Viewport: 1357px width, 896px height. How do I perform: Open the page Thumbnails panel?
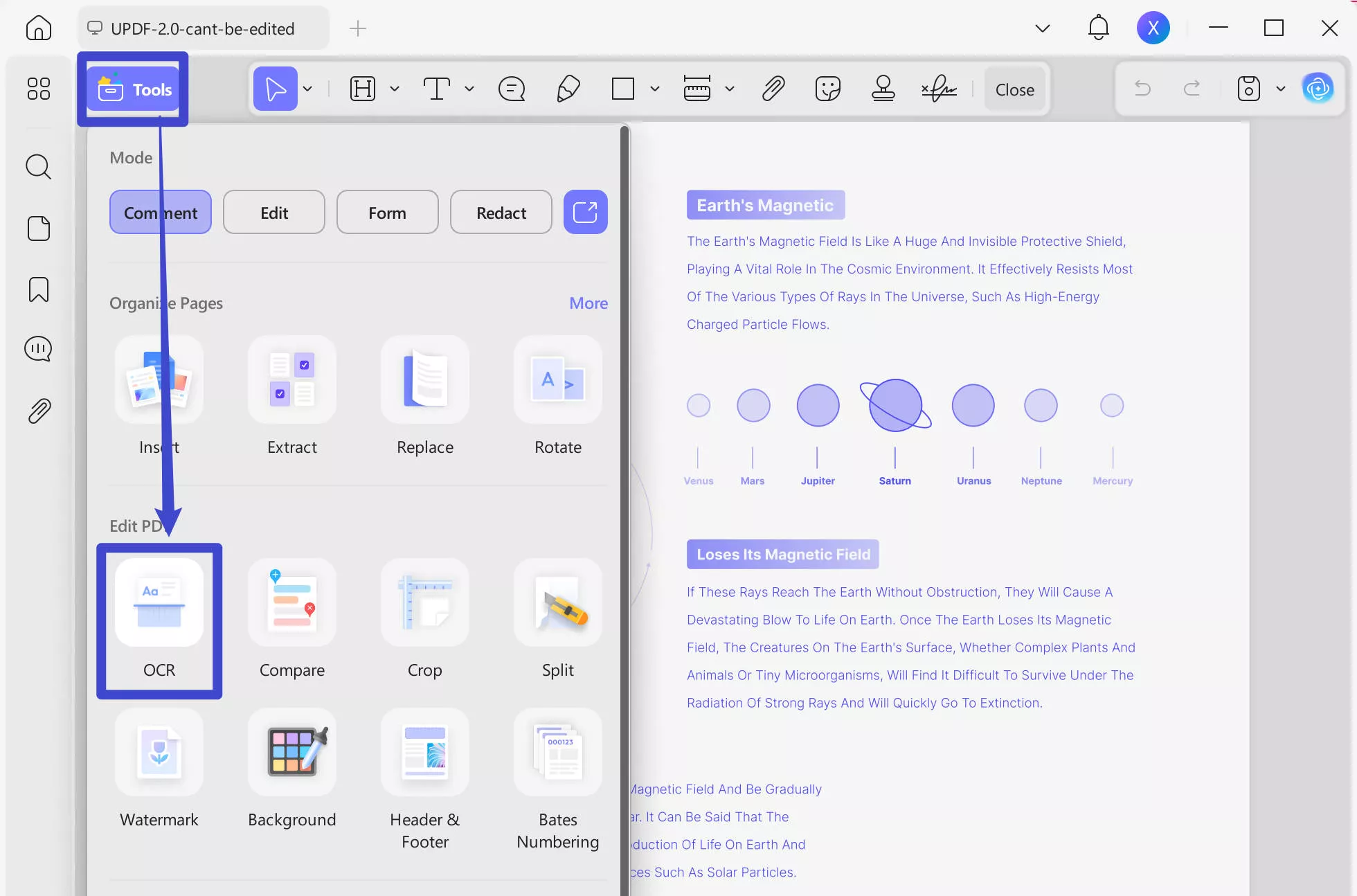(x=38, y=229)
